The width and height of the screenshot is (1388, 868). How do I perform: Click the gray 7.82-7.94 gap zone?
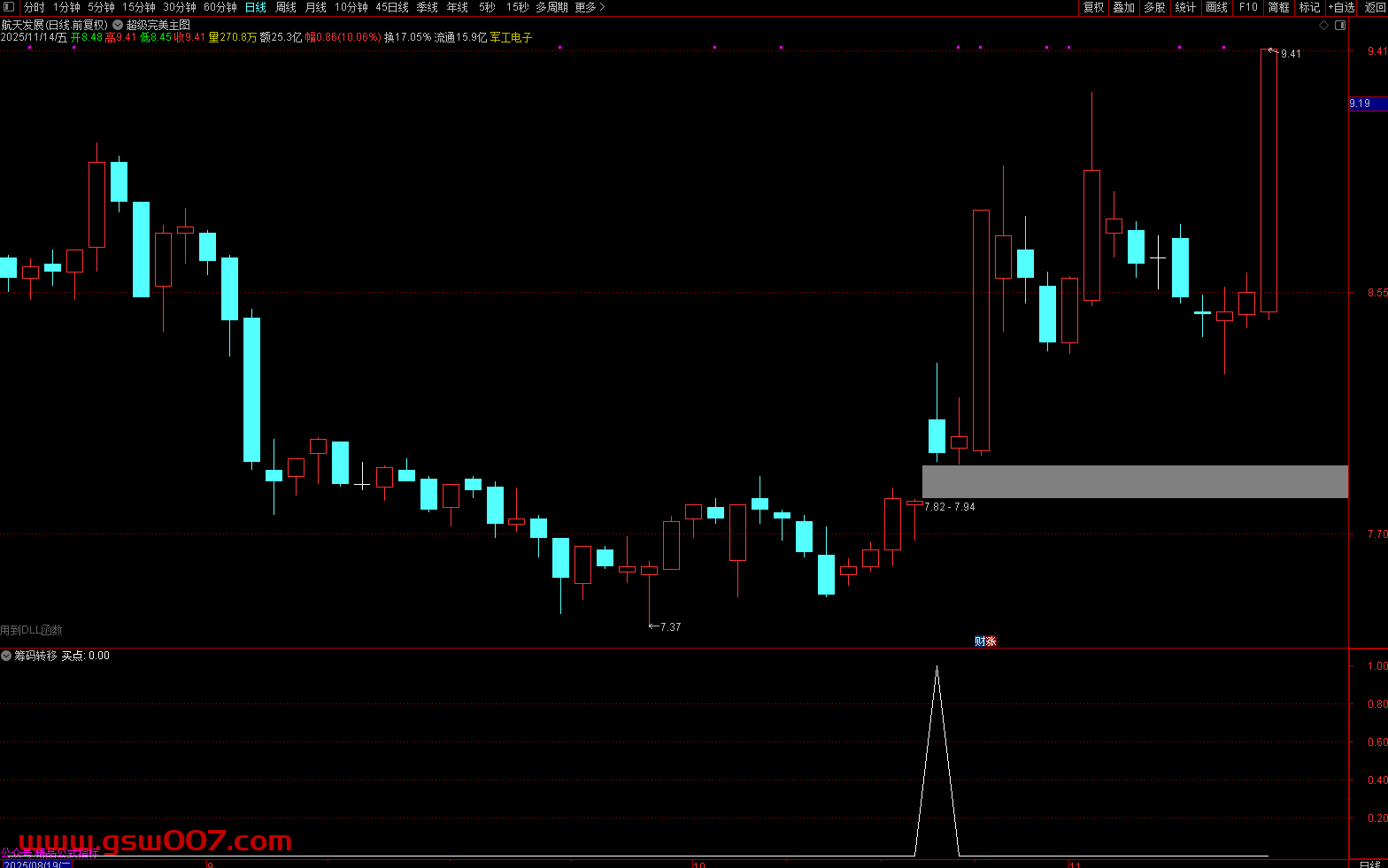coord(1134,481)
